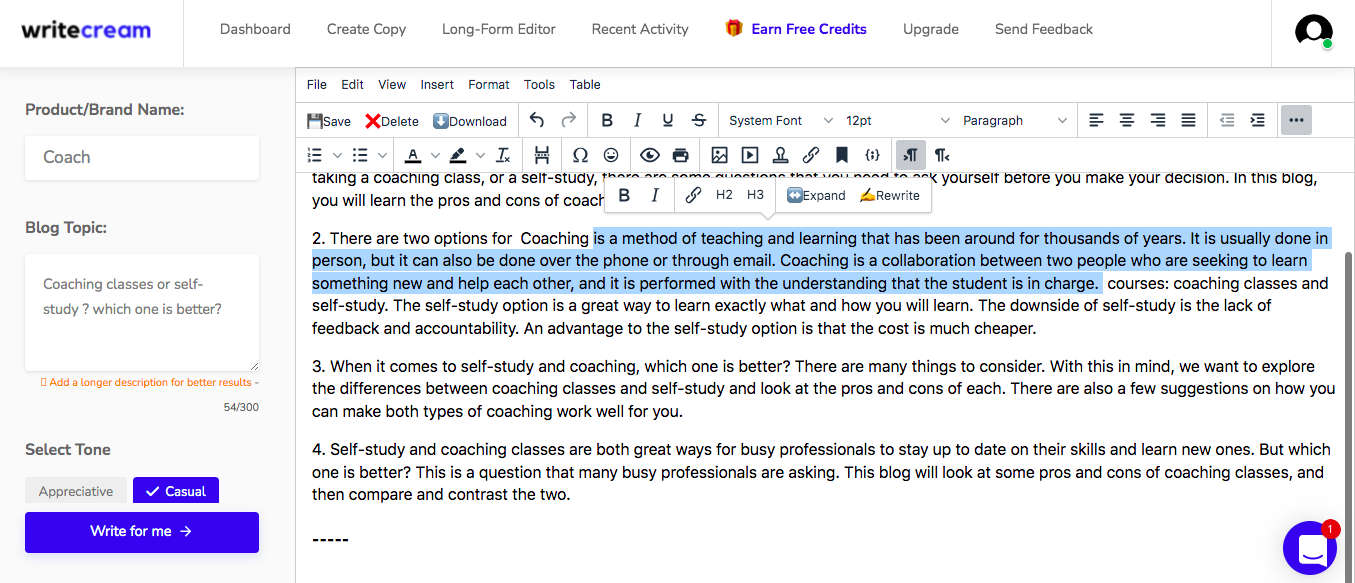Image resolution: width=1355 pixels, height=583 pixels.
Task: Print the blog post
Action: (680, 155)
